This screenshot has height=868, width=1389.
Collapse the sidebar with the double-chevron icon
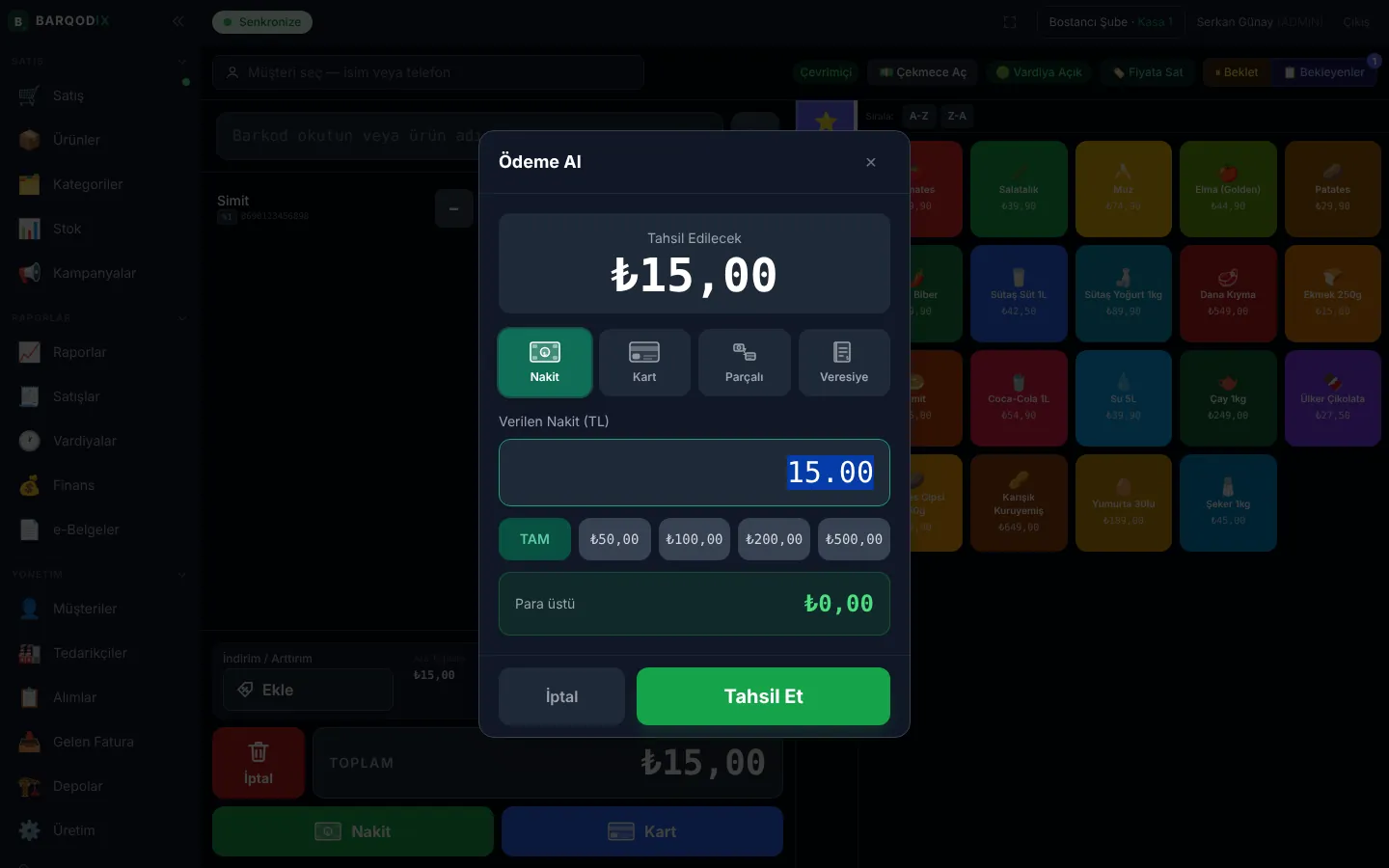[x=177, y=21]
